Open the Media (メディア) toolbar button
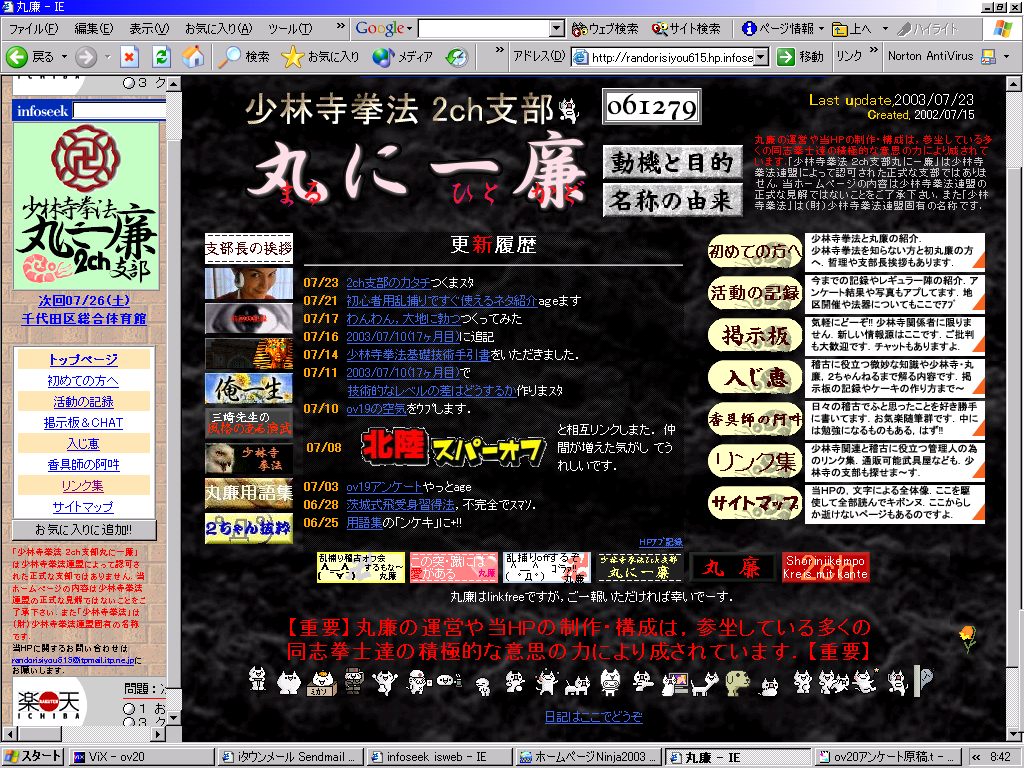Image resolution: width=1024 pixels, height=768 pixels. tap(383, 57)
